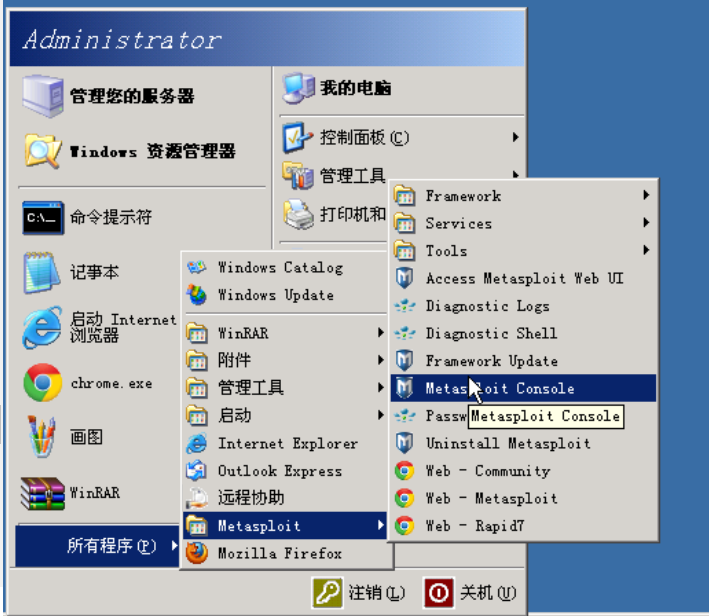Expand the 附件 submenu arrow
The width and height of the screenshot is (709, 616).
381,360
